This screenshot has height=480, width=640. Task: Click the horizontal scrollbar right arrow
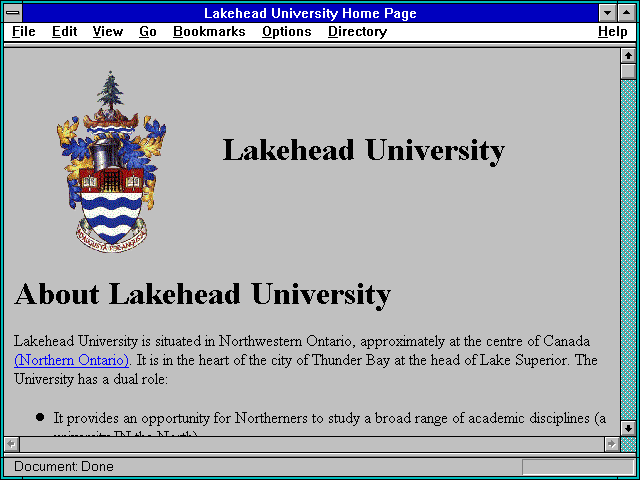click(611, 444)
